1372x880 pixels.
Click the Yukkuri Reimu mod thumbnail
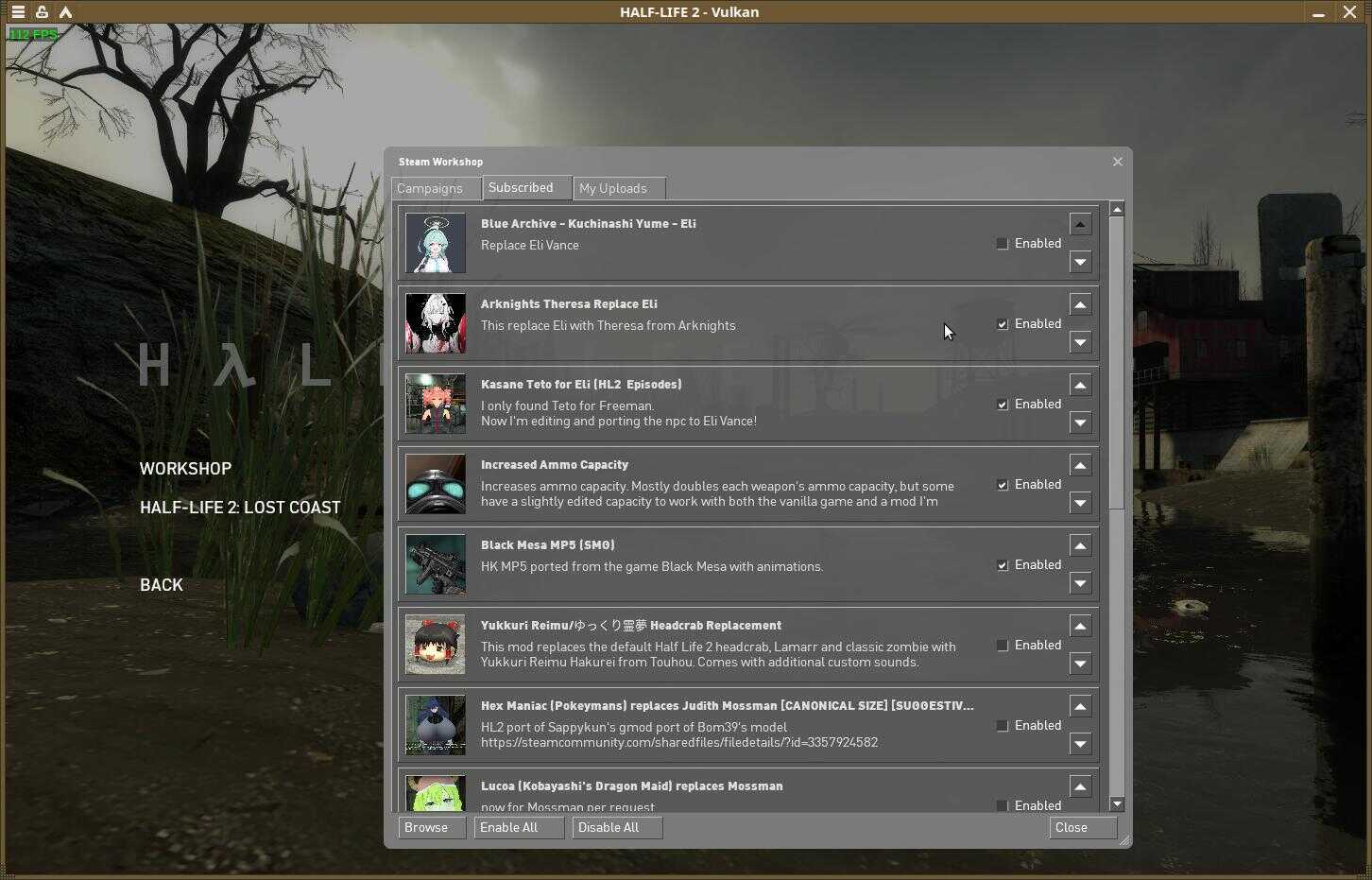click(436, 645)
